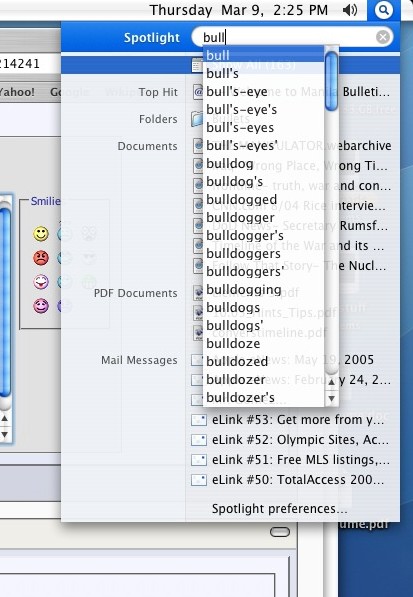Click the autocomplete scroll down arrow
This screenshot has width=413, height=597.
tap(332, 398)
